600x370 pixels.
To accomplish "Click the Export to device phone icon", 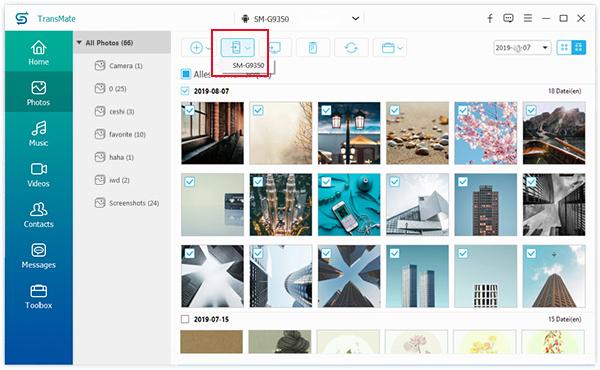I will [x=235, y=48].
